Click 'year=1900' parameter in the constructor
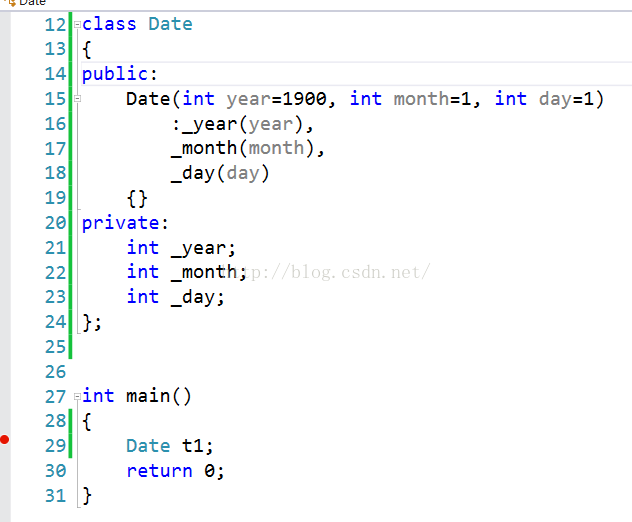Viewport: 632px width, 522px height. click(276, 99)
